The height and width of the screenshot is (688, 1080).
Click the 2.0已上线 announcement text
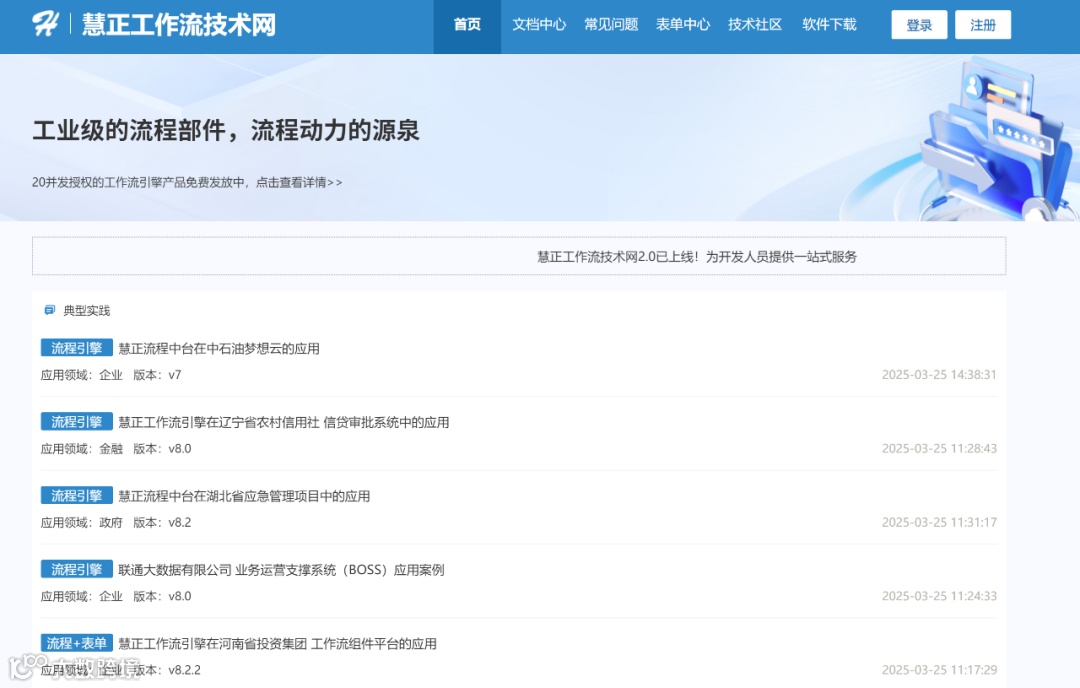tap(697, 257)
